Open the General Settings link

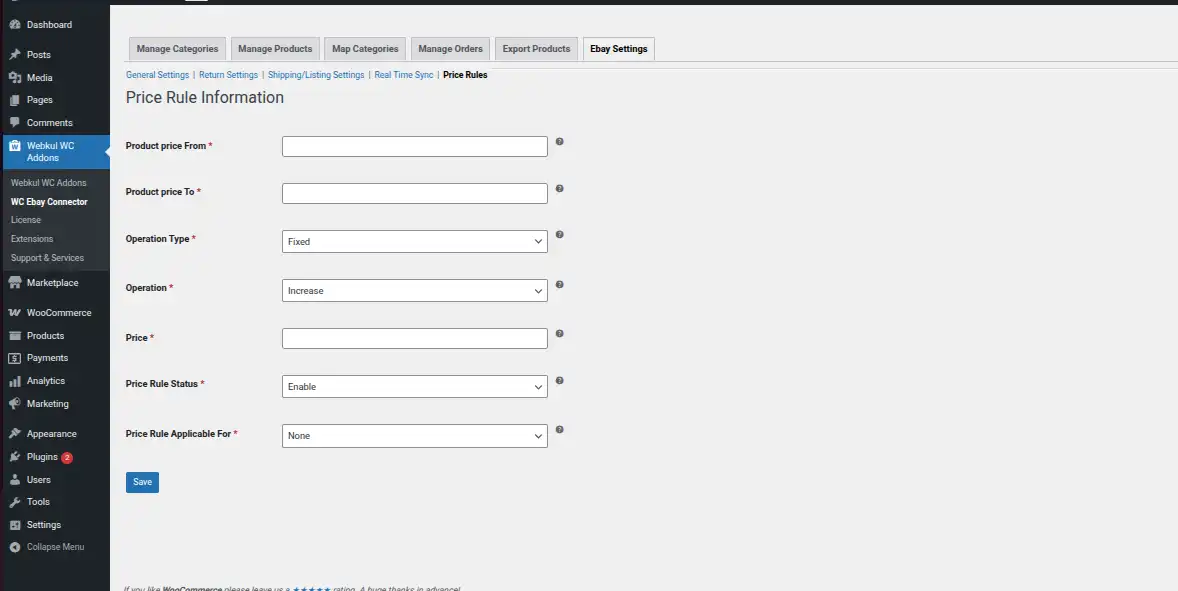(x=157, y=75)
